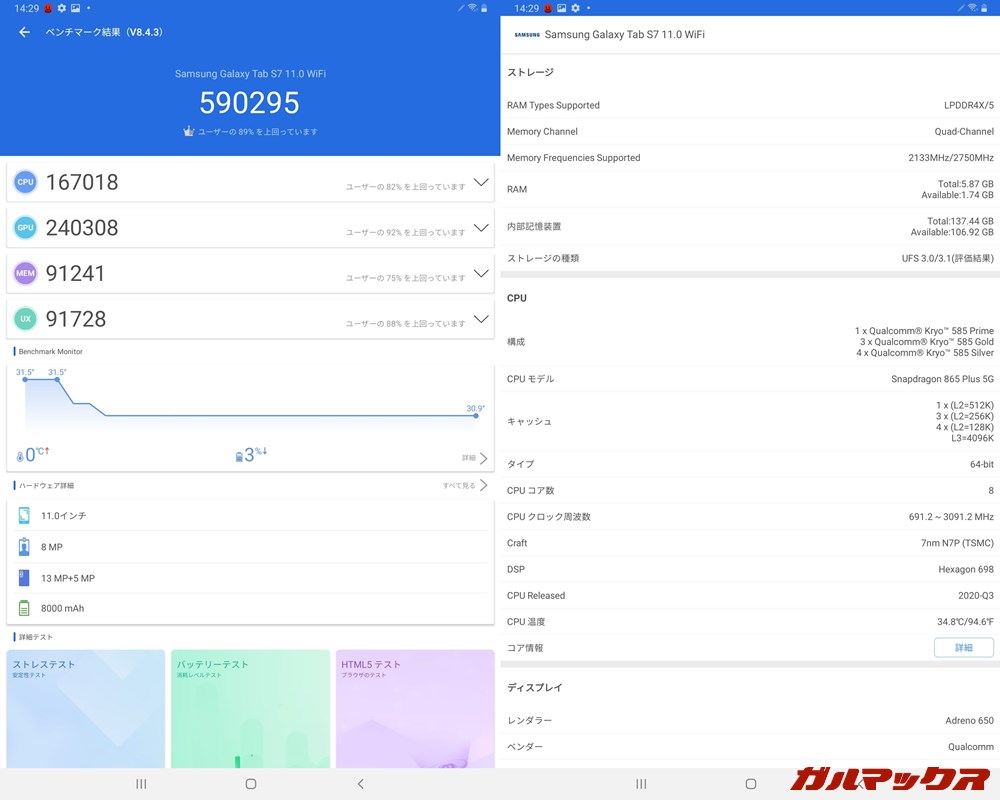The width and height of the screenshot is (1000, 800).
Task: Click the MEM score badge icon
Action: (x=24, y=272)
